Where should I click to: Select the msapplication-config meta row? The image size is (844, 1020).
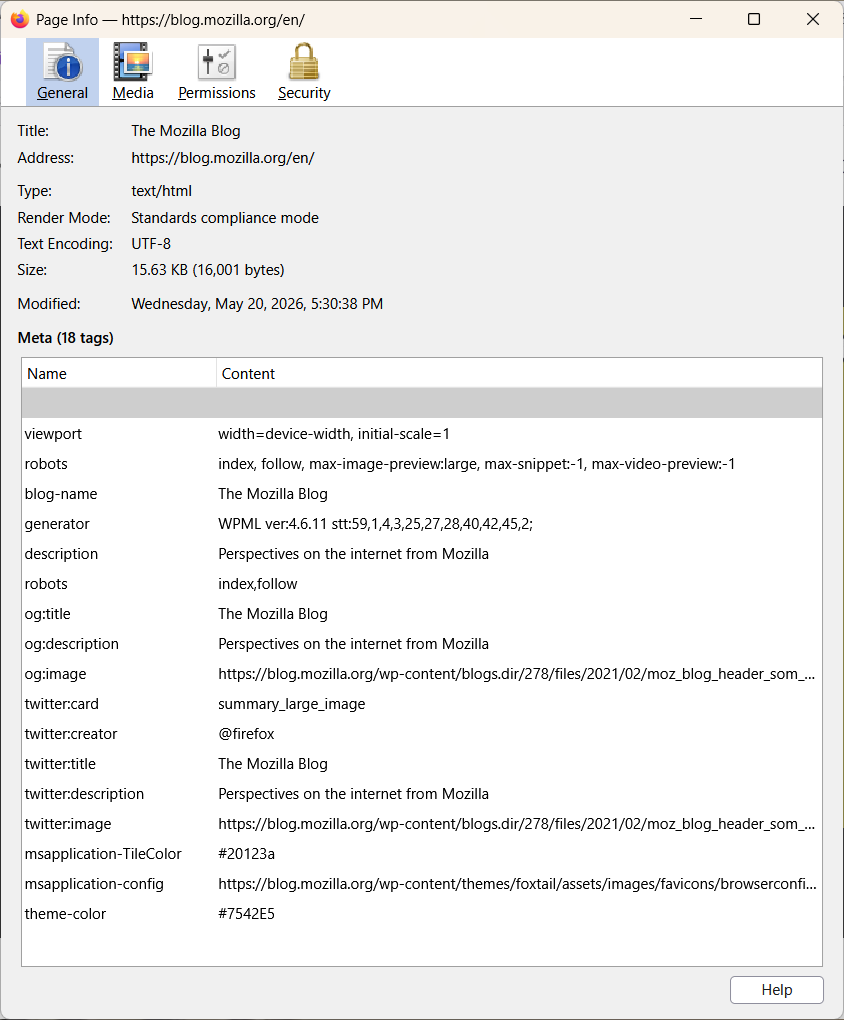point(422,883)
